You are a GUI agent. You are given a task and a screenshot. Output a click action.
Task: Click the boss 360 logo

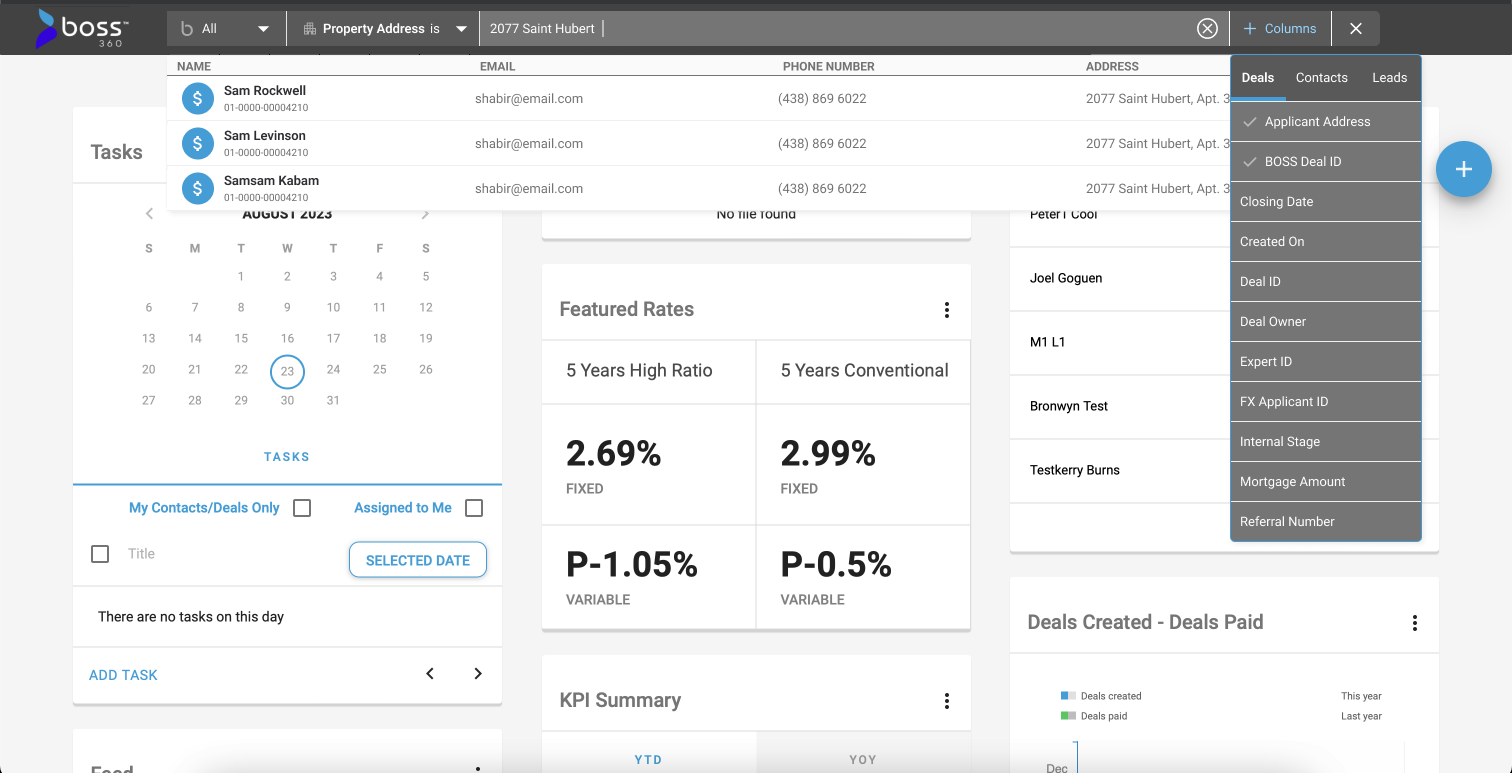point(84,29)
